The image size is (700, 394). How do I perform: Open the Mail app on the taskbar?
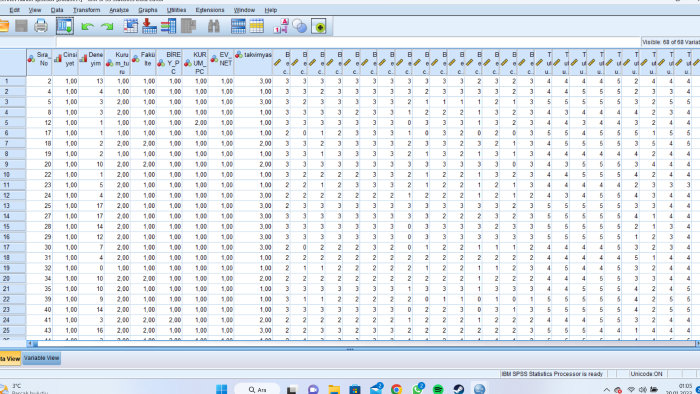[x=376, y=389]
